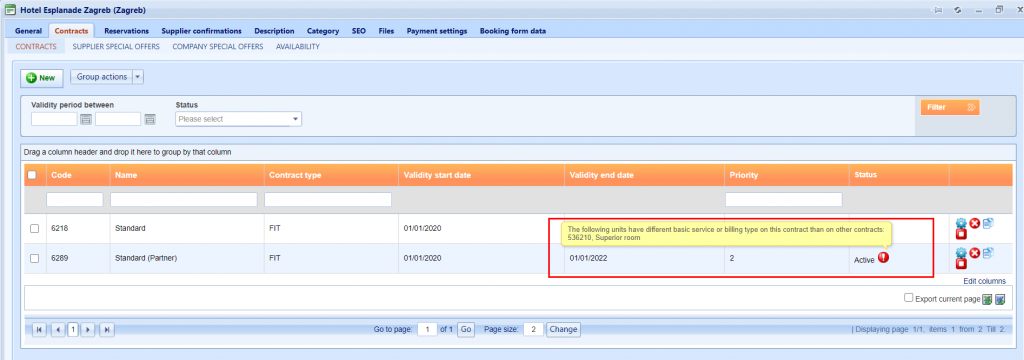
Task: Open the Status dropdown filter
Action: [238, 119]
